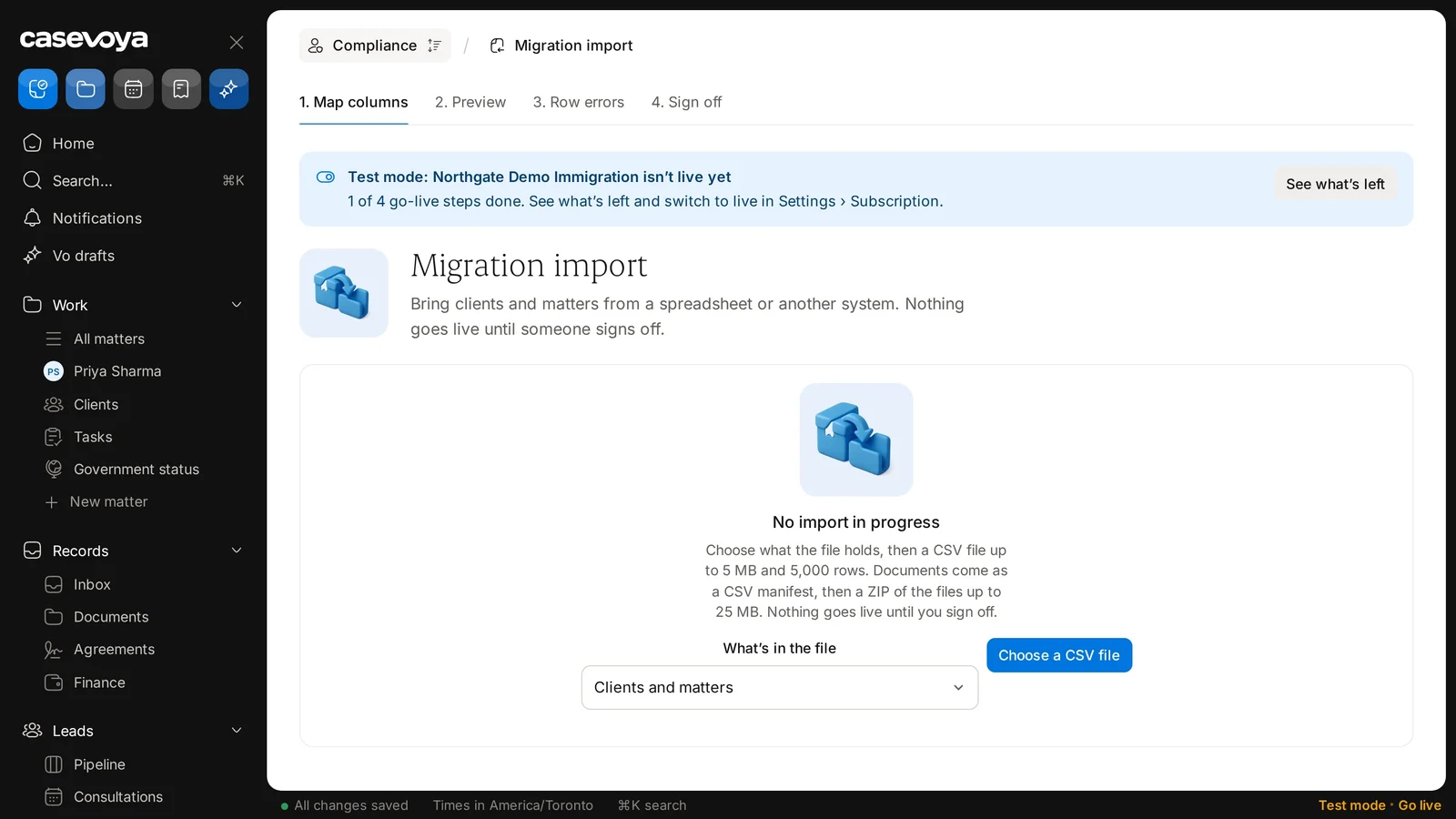1456x819 pixels.
Task: Open the calendar icon in top toolbar
Action: pyautogui.click(x=133, y=89)
